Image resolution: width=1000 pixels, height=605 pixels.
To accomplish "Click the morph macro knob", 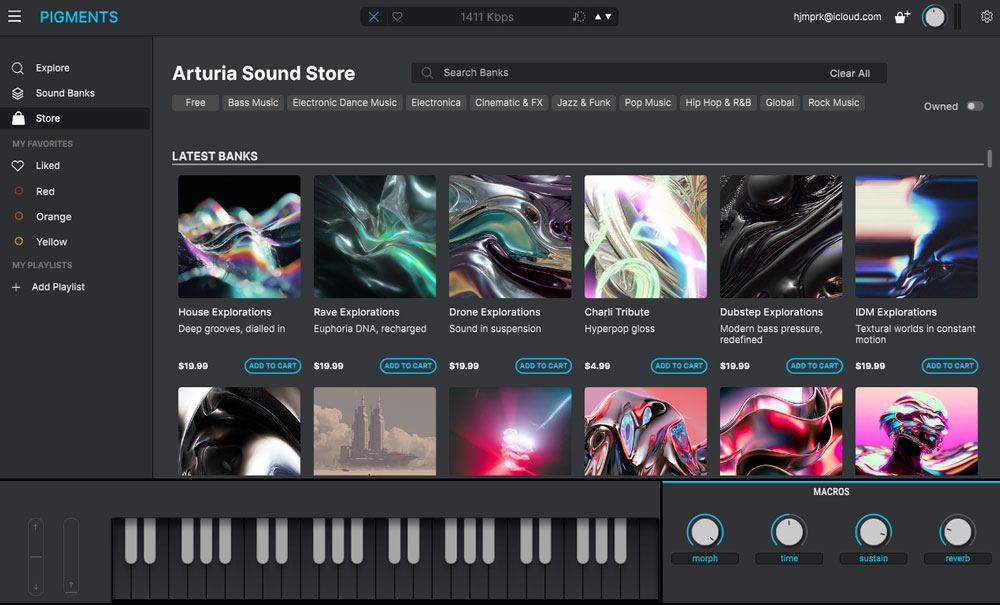I will tap(705, 532).
